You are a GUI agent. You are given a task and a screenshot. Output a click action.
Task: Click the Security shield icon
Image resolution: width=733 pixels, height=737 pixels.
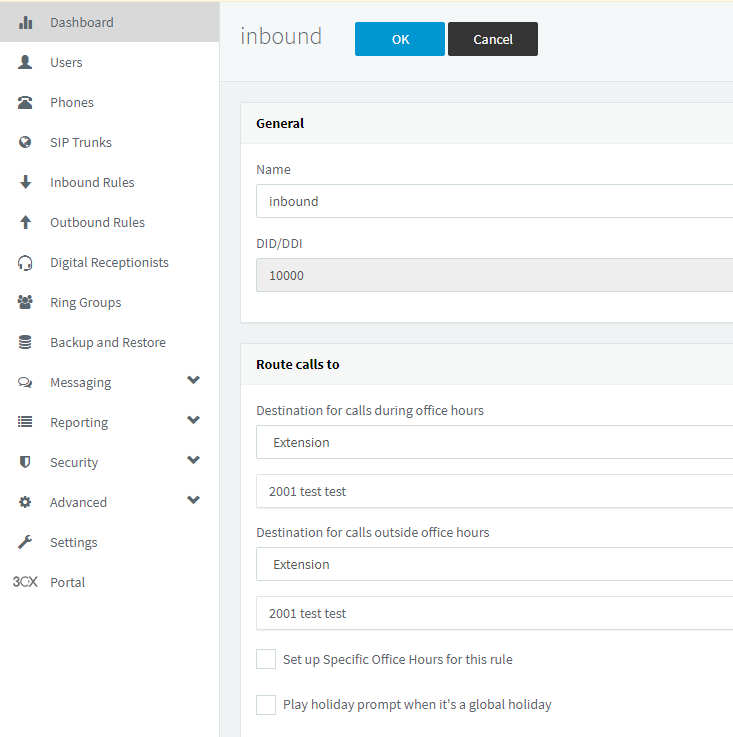click(x=25, y=462)
